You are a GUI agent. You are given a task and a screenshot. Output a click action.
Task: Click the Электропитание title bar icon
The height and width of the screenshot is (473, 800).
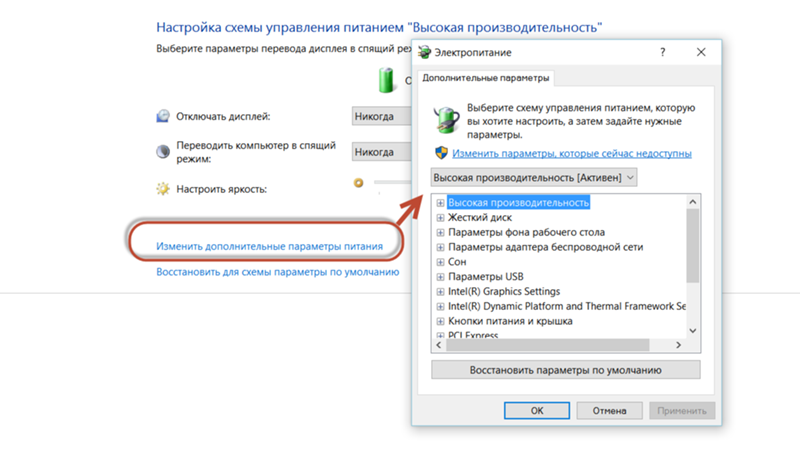(424, 52)
